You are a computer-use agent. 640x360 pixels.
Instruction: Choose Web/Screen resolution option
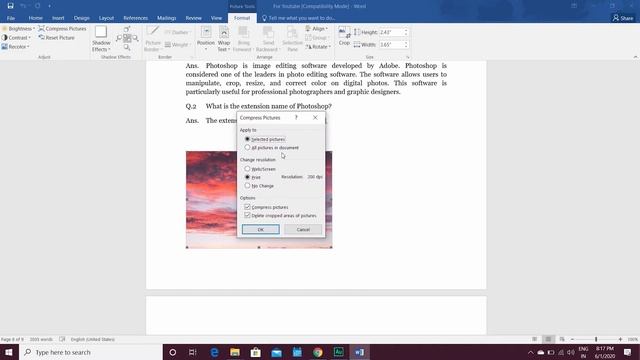coord(247,169)
